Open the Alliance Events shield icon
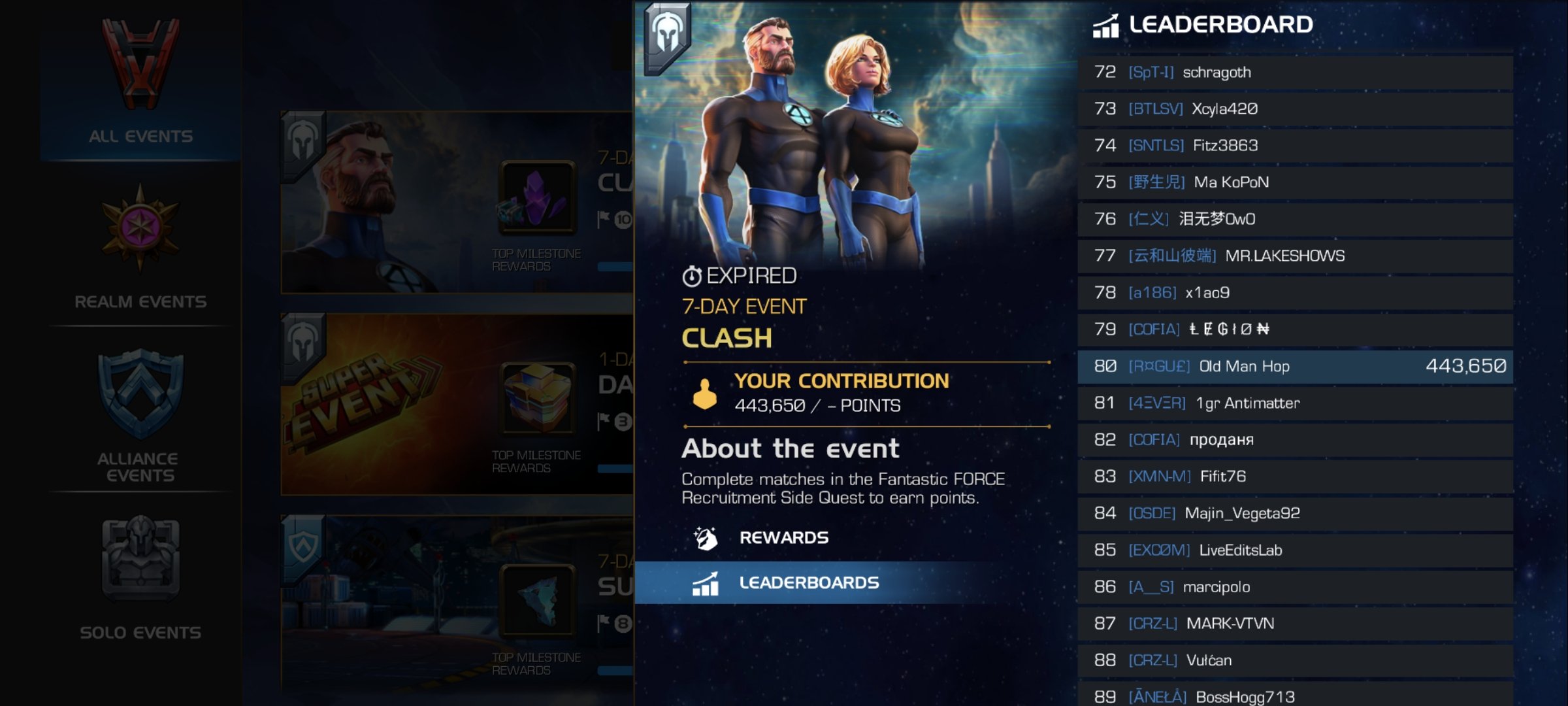Image resolution: width=1568 pixels, height=706 pixels. (x=140, y=395)
